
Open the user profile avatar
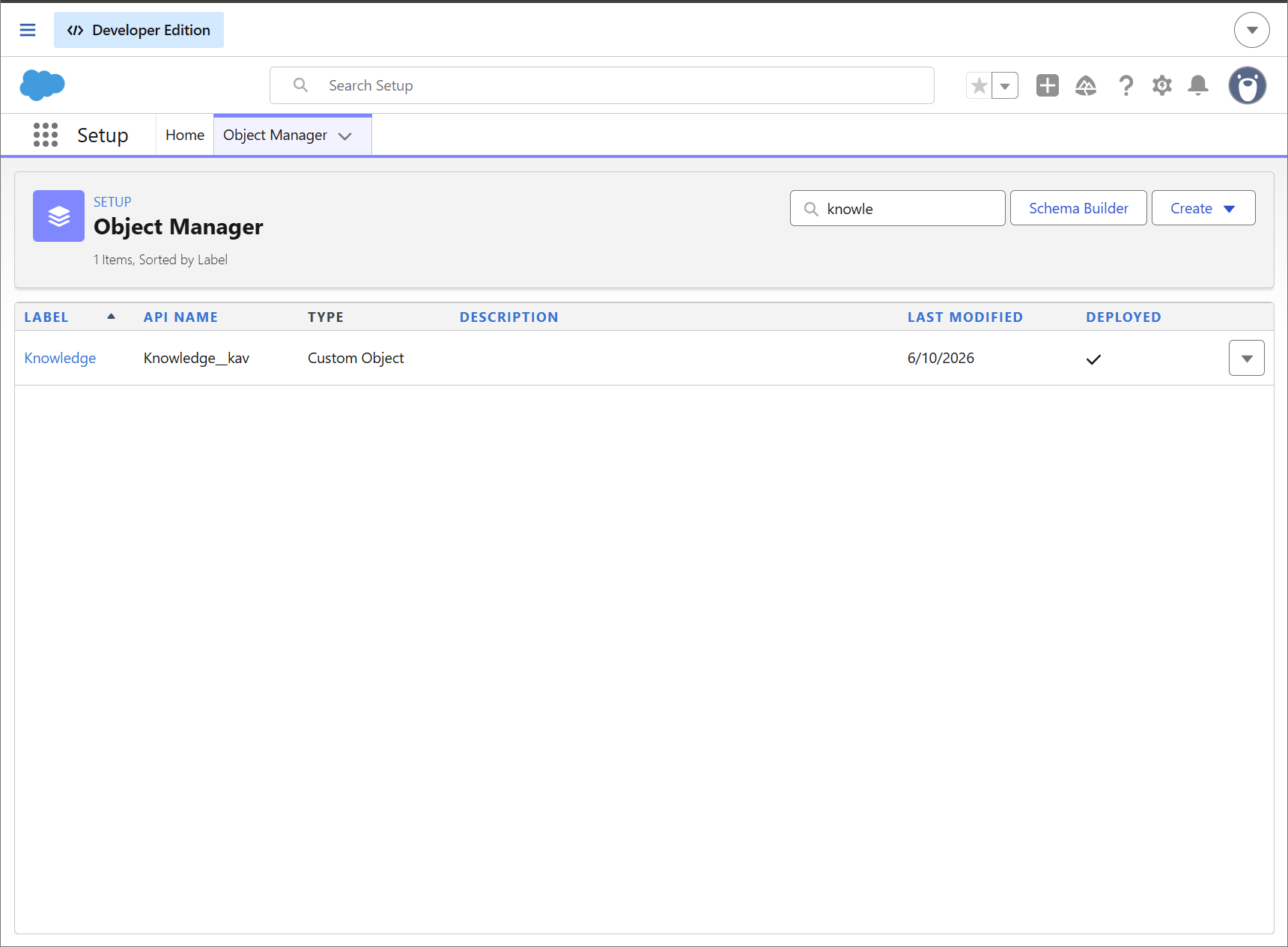[x=1248, y=85]
